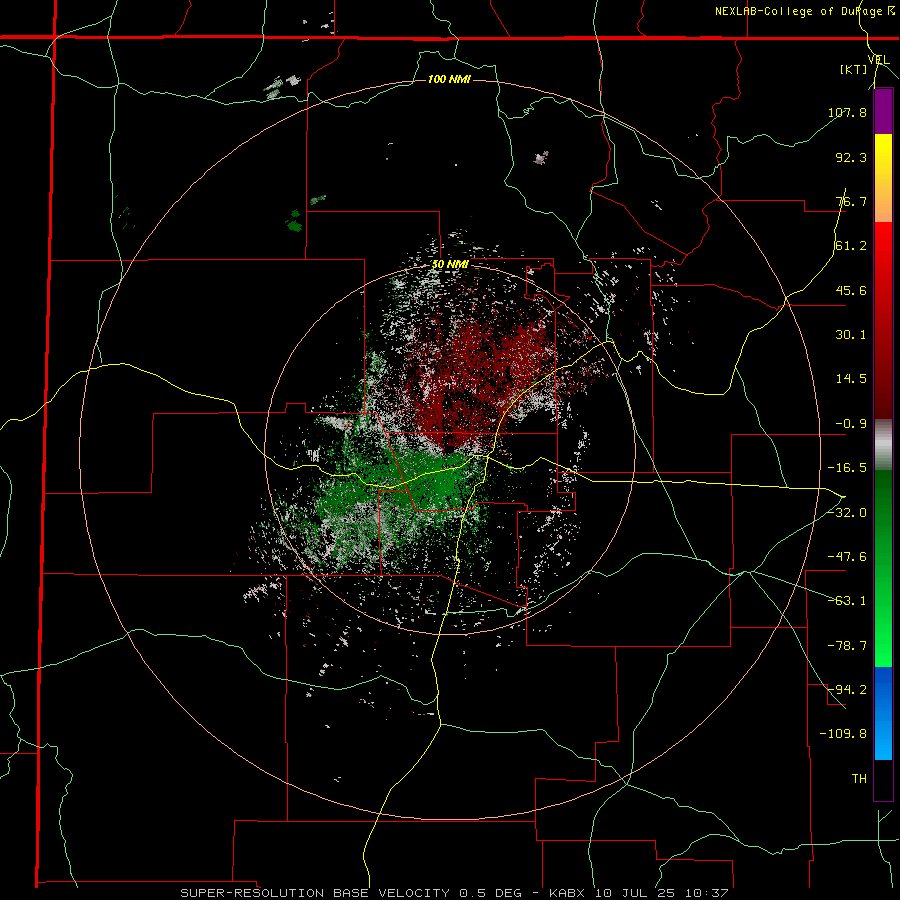
Task: Click the -109.8 velocity scale value
Action: pos(843,734)
